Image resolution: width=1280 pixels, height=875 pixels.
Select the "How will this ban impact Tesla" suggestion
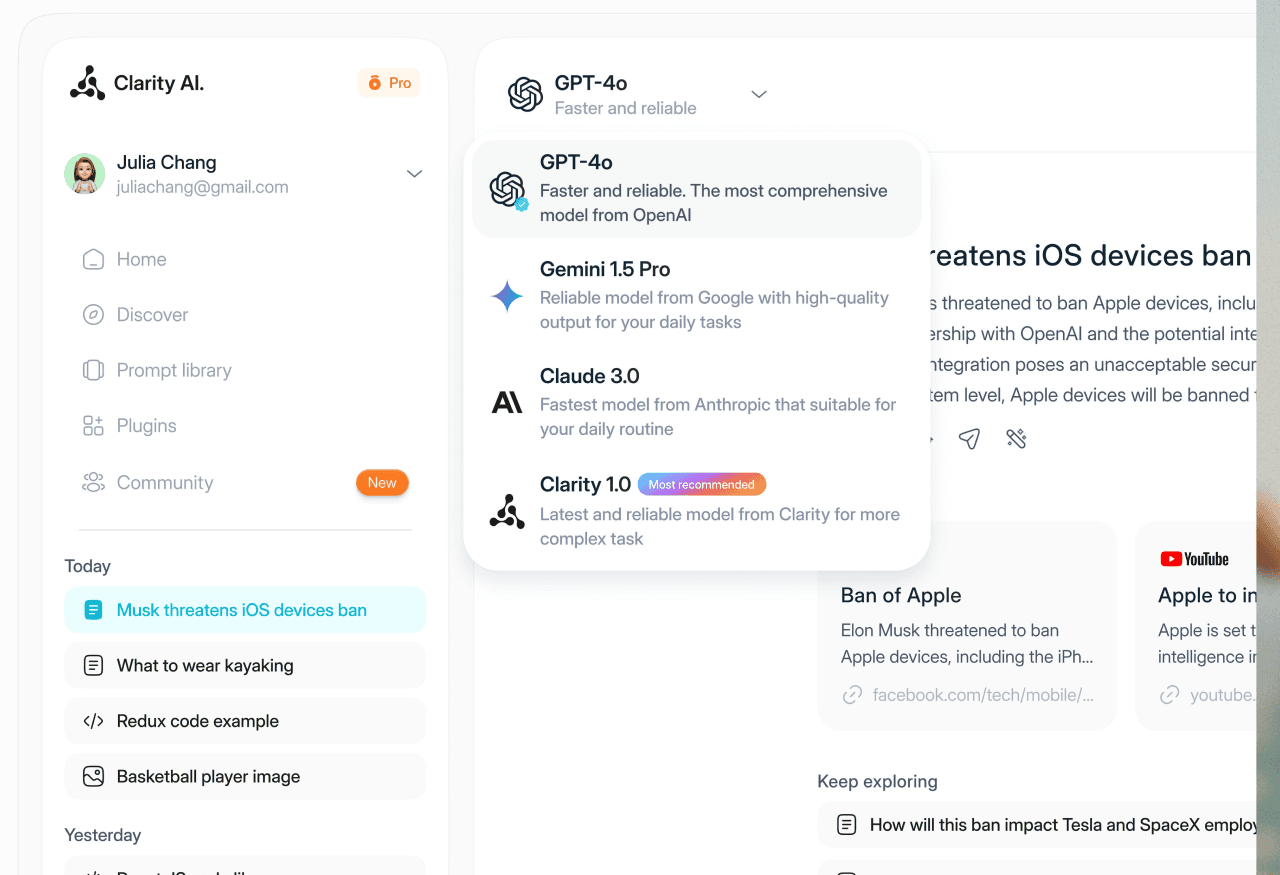click(x=1037, y=825)
